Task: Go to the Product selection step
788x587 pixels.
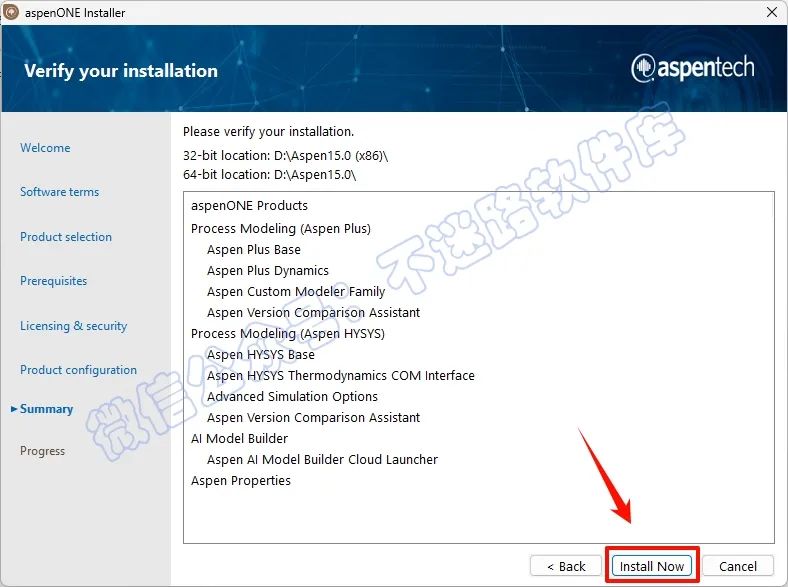Action: coord(66,237)
